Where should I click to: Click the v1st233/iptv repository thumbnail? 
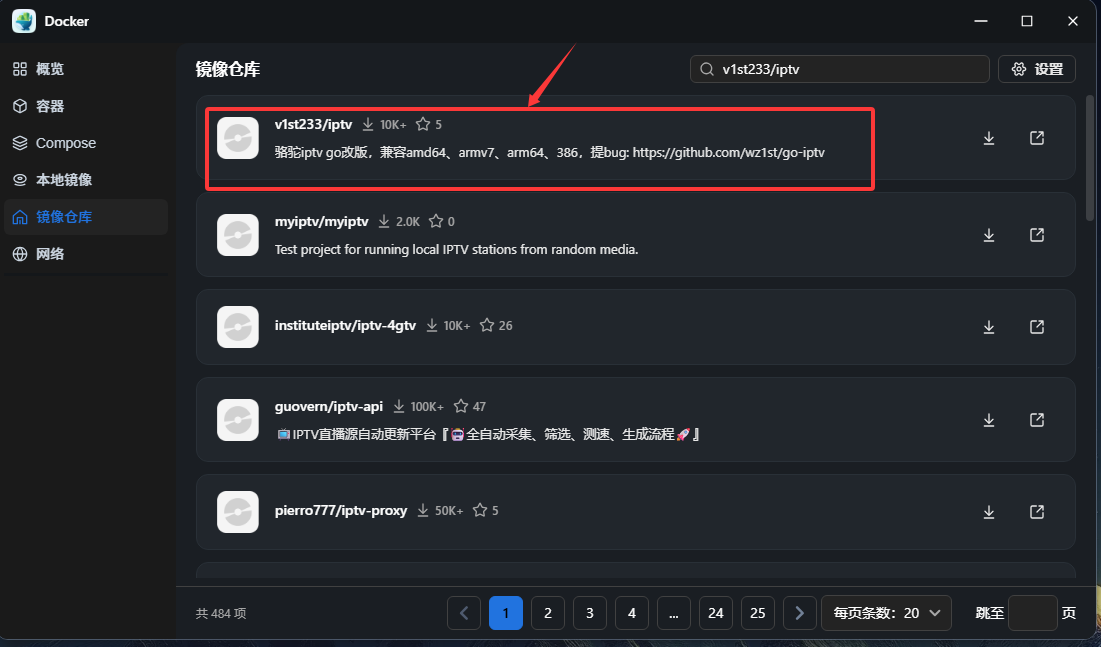(x=238, y=138)
